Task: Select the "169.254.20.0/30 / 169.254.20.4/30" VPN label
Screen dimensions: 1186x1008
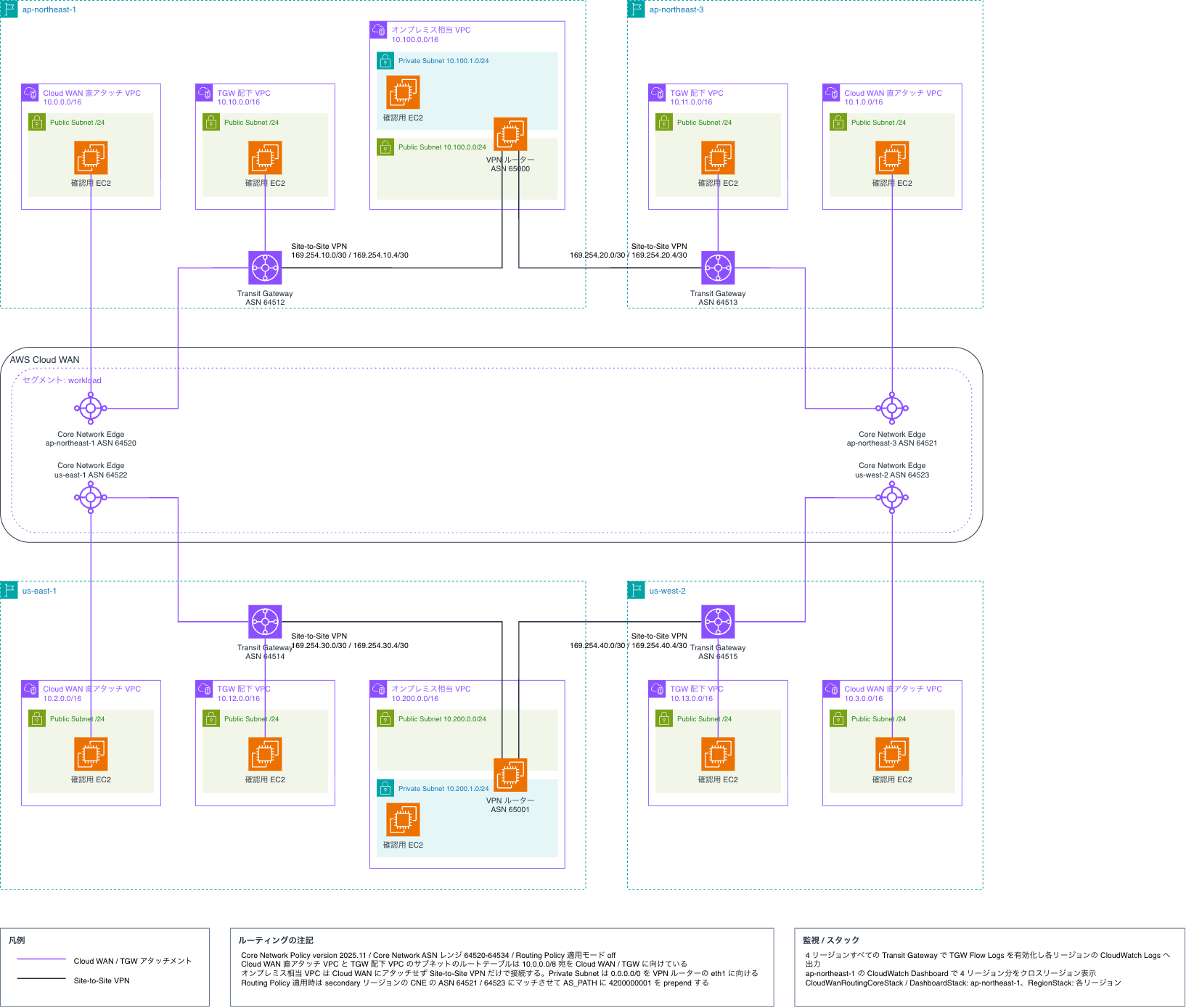Action: 629,255
